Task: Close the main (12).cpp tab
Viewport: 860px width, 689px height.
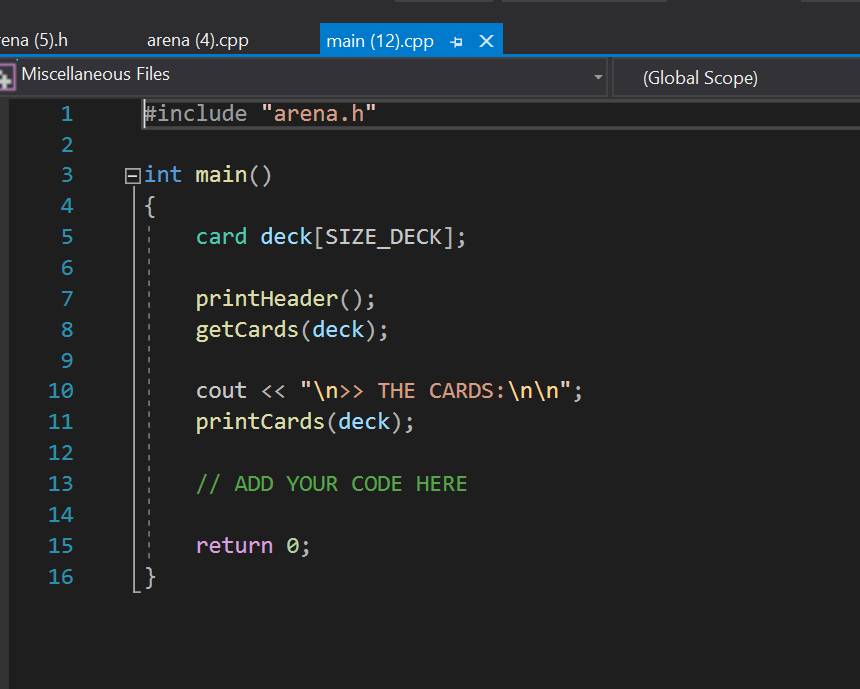Action: [486, 41]
